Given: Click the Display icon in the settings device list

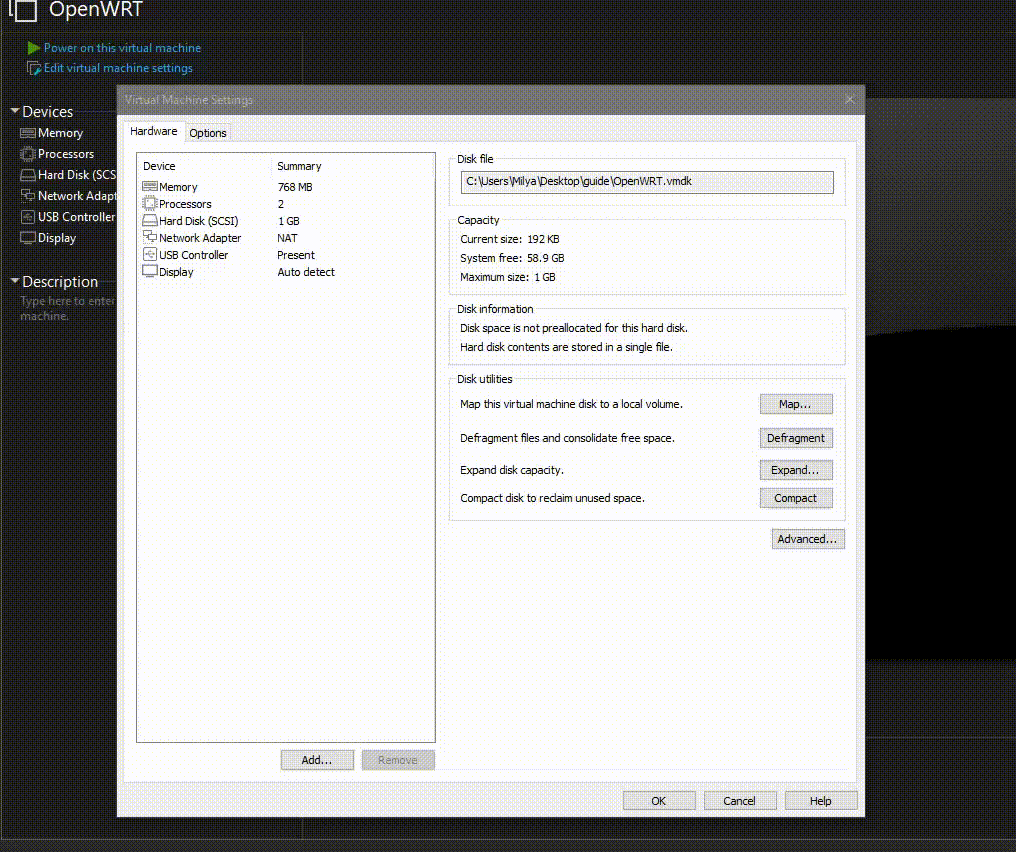Looking at the screenshot, I should (x=150, y=271).
